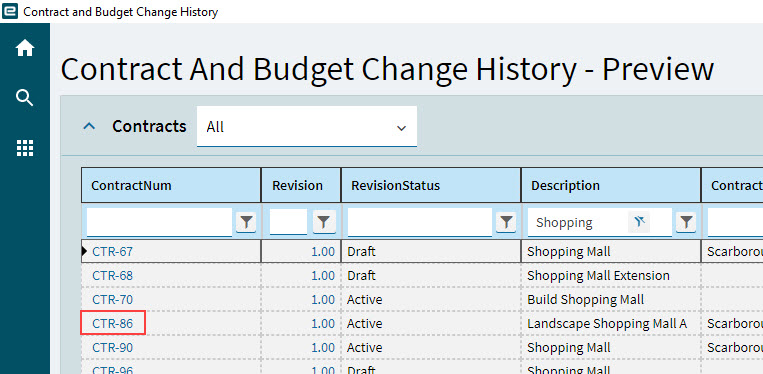
Task: Sort by Revision column header
Action: coord(301,185)
